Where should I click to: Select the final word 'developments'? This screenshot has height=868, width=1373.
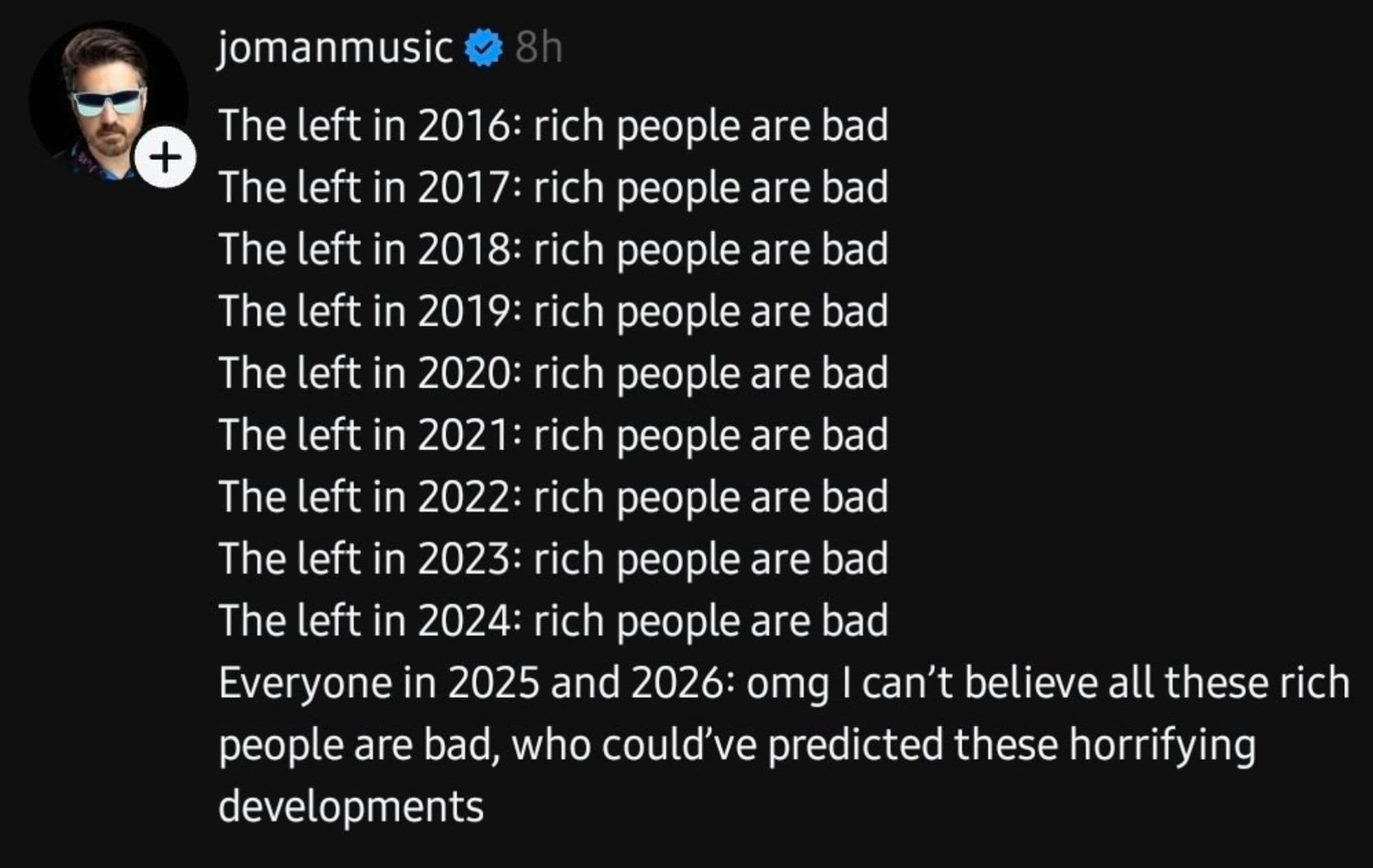tap(351, 807)
